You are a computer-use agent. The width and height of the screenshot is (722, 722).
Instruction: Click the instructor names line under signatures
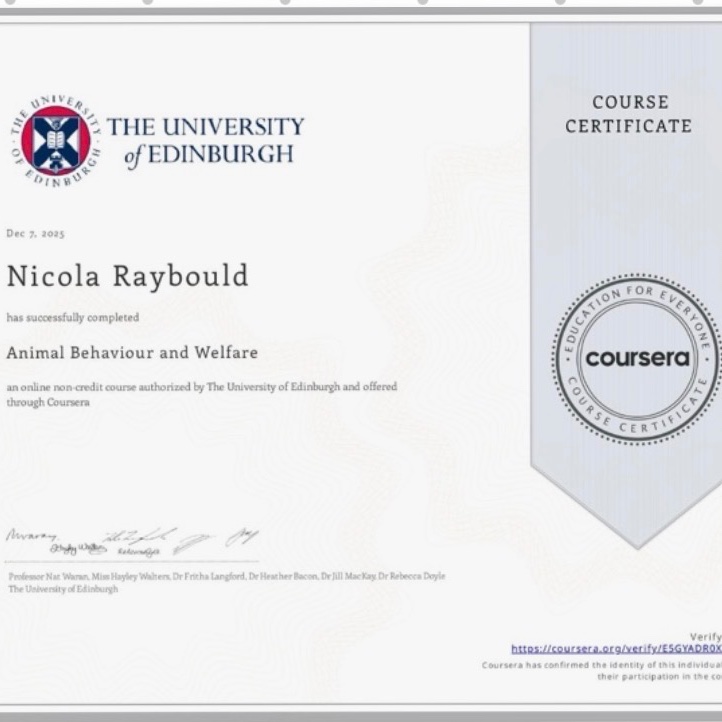click(x=226, y=576)
